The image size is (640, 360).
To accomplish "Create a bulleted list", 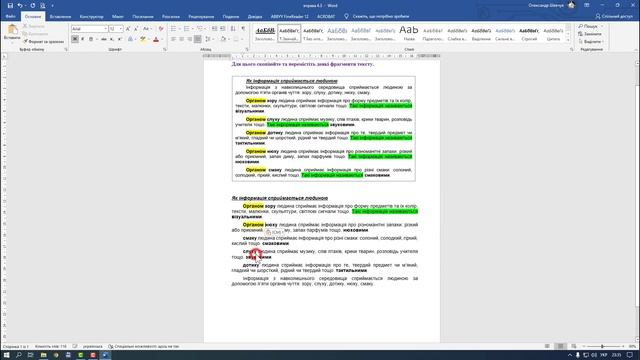I will coord(174,29).
